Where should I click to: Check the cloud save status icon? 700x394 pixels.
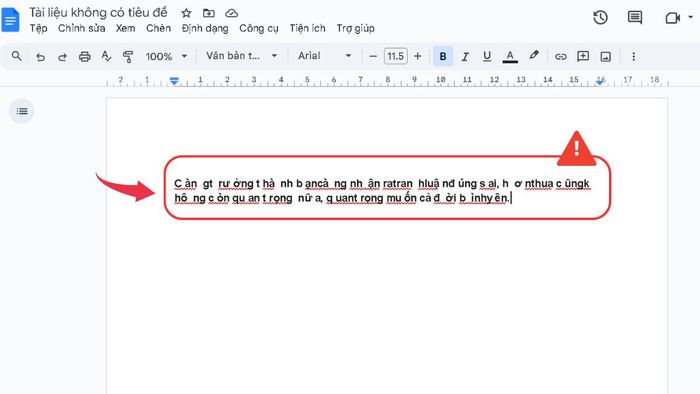tap(231, 13)
